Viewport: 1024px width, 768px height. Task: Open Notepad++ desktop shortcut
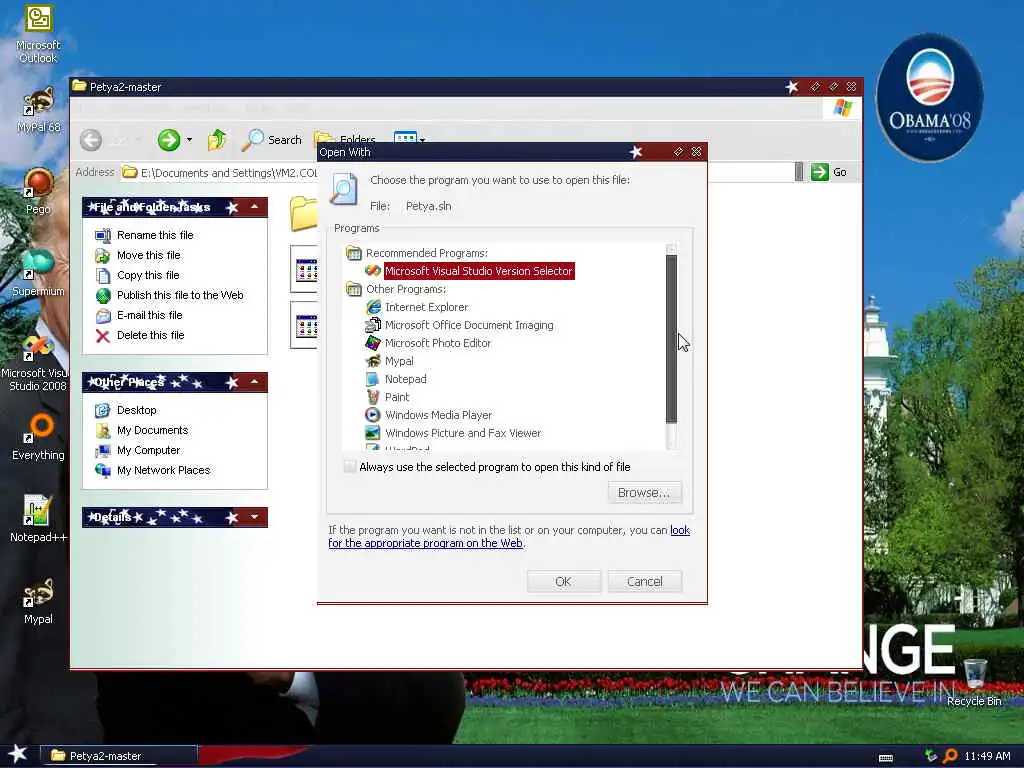pyautogui.click(x=38, y=519)
